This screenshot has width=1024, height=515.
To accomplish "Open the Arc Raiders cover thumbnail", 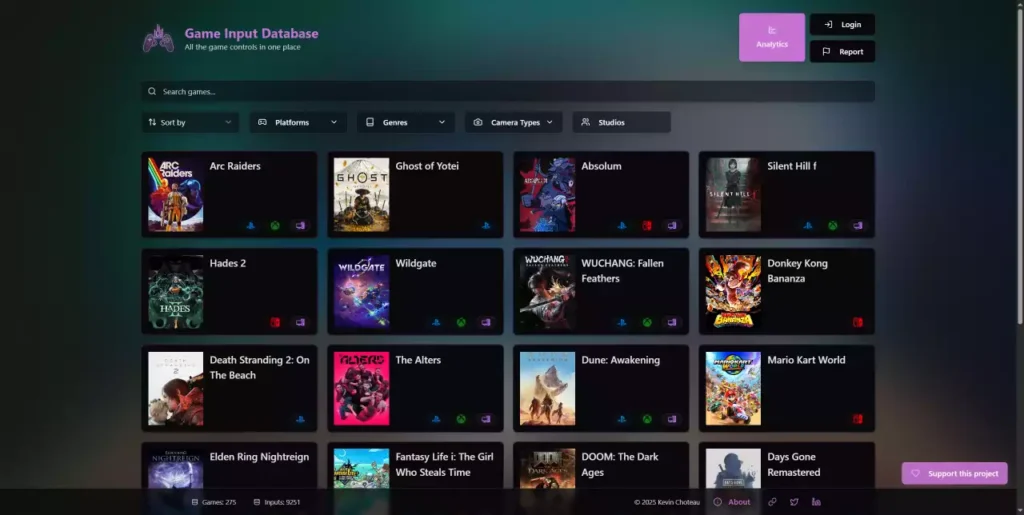I will pyautogui.click(x=176, y=195).
